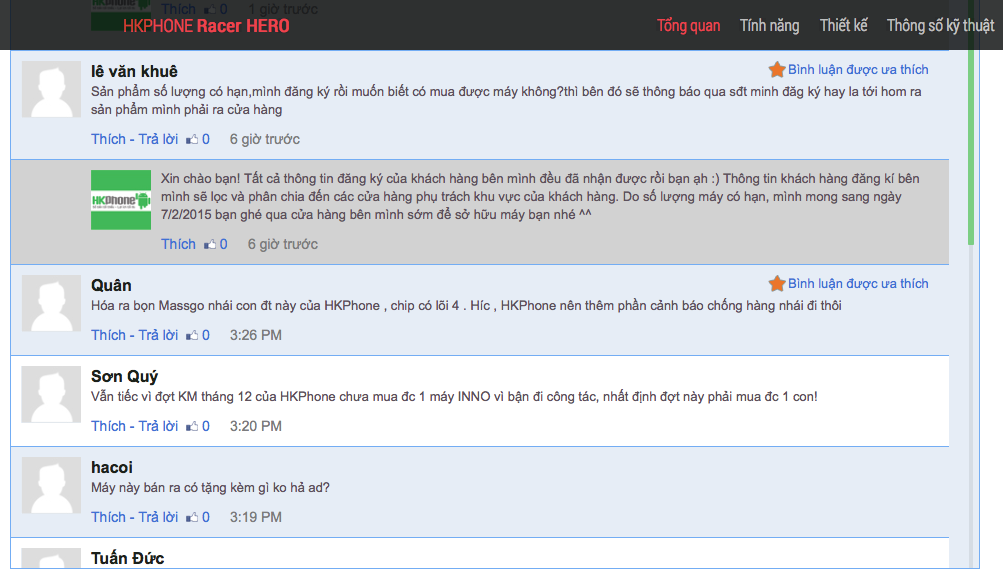Go to Thông số kỹ thuật tab

pos(940,26)
